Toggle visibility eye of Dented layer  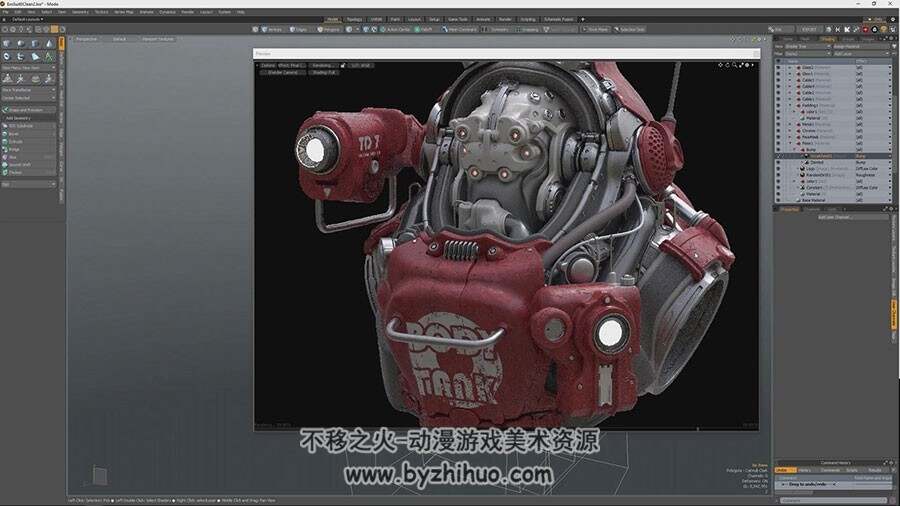coord(778,162)
